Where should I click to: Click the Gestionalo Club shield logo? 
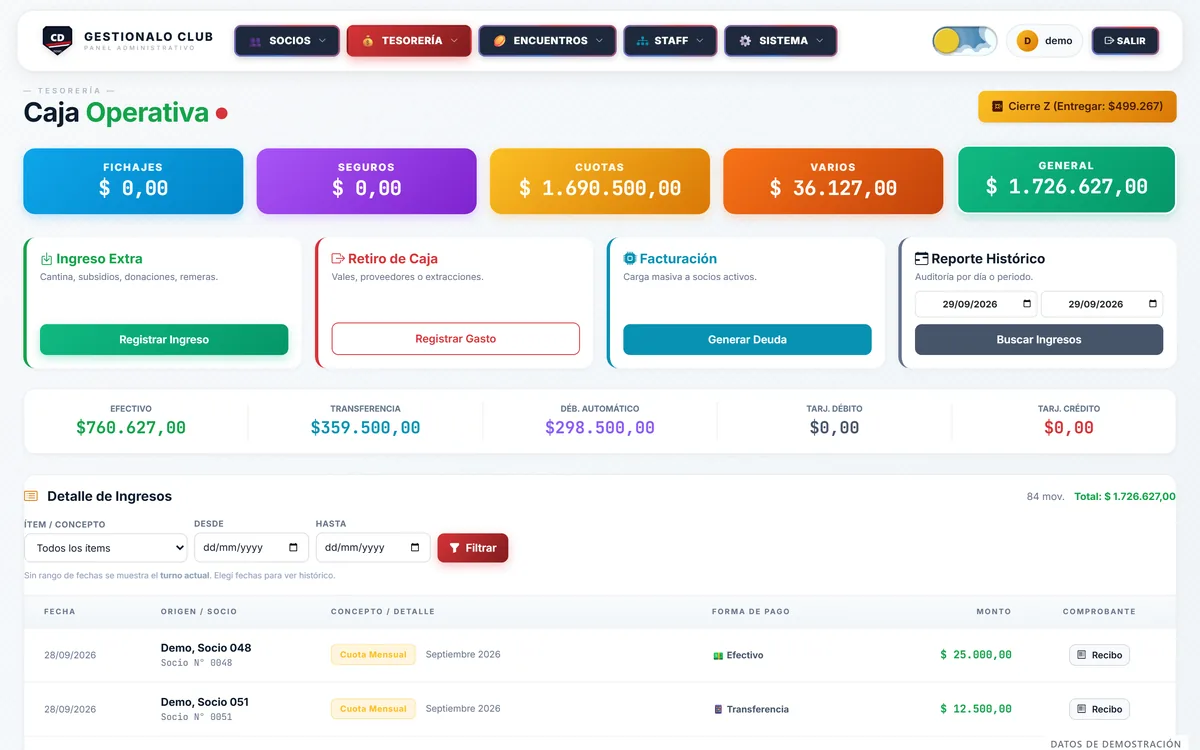(x=58, y=40)
